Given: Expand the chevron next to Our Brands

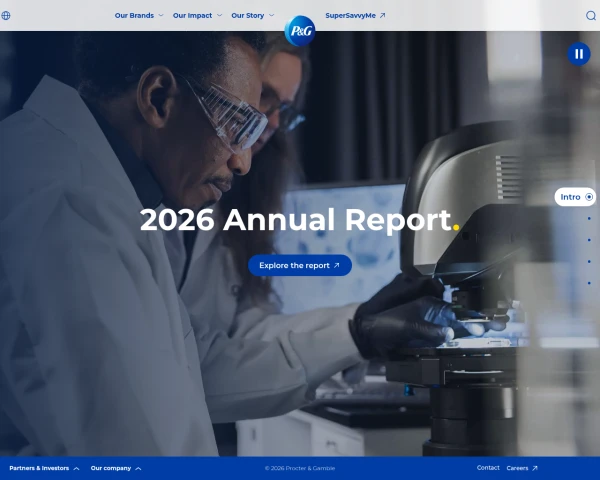Looking at the screenshot, I should 161,15.
